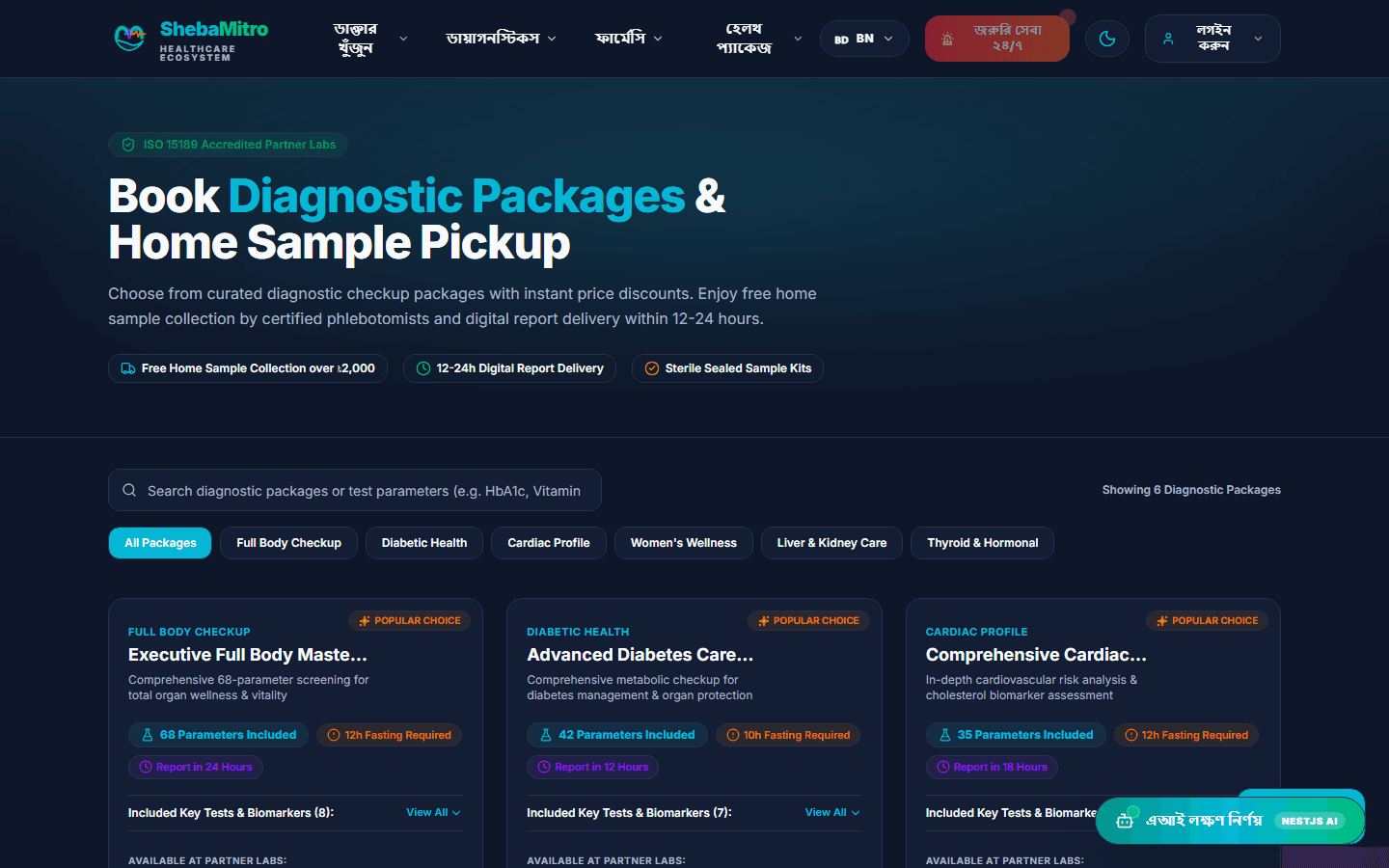Click the emergency service 24/7 button
The width and height of the screenshot is (1389, 868).
coord(997,39)
